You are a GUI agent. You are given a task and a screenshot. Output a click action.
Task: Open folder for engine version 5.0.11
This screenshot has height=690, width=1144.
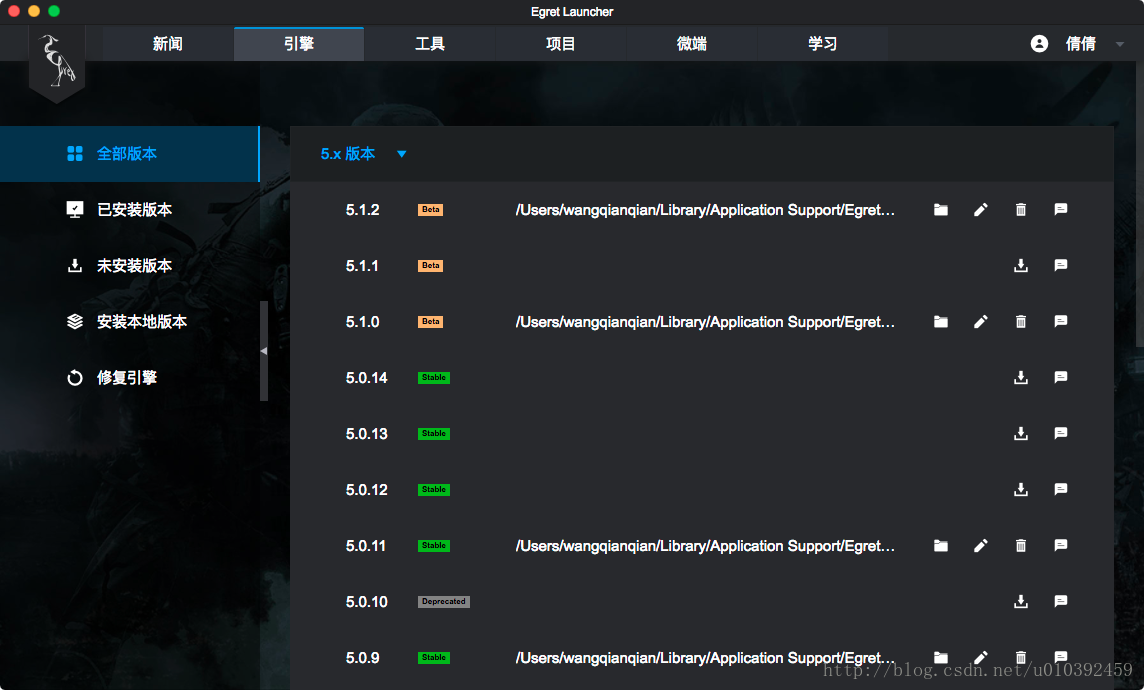[x=941, y=546]
